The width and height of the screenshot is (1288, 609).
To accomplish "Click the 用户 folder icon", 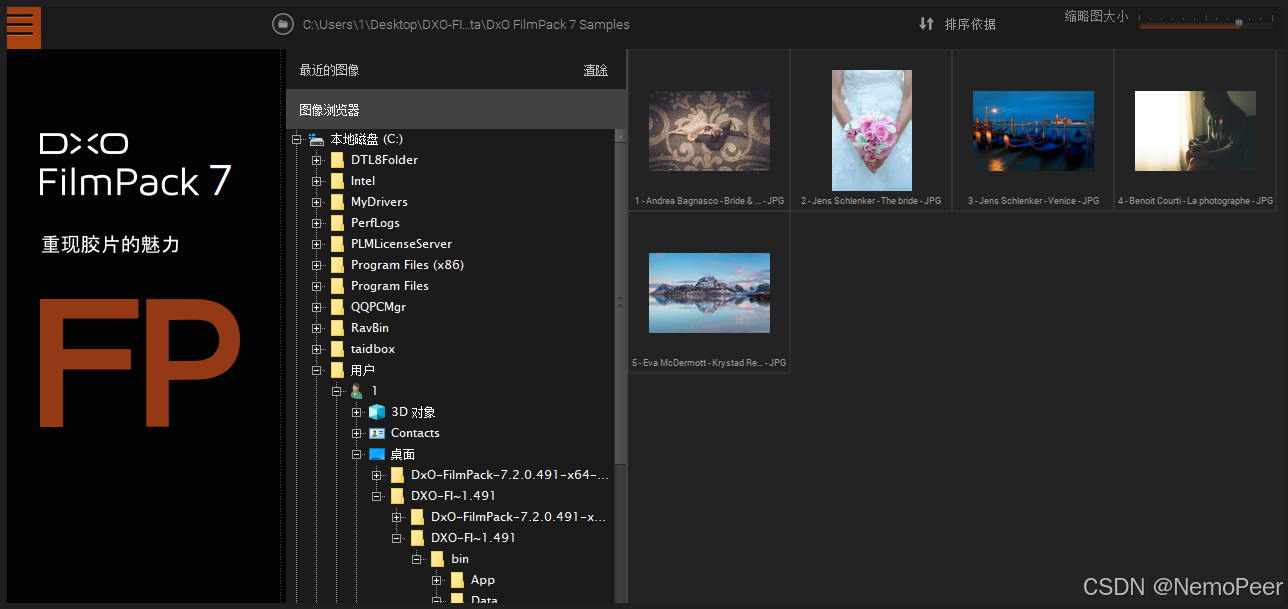I will click(x=337, y=370).
